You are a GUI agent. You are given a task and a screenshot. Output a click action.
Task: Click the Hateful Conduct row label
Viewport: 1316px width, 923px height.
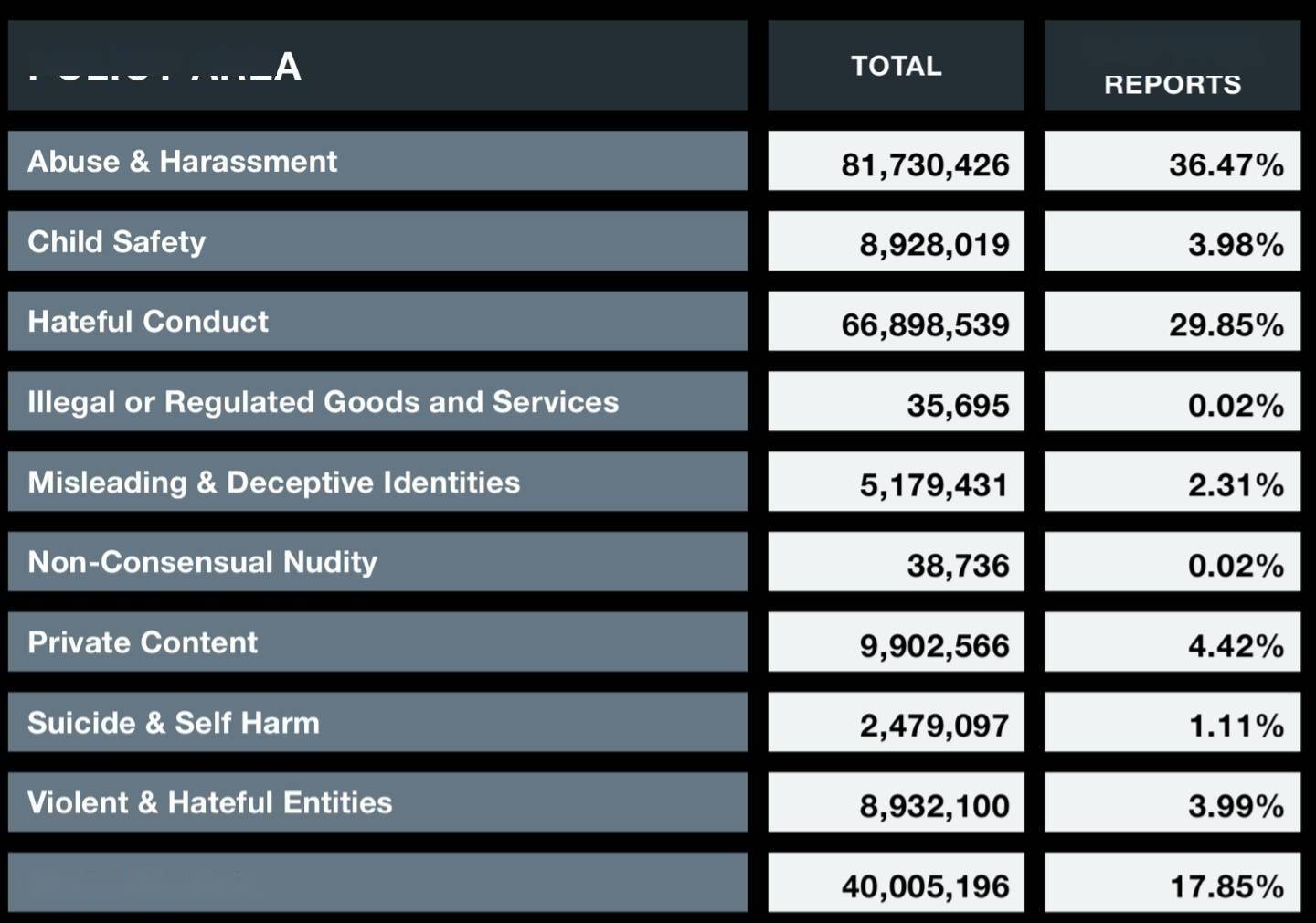pos(148,322)
